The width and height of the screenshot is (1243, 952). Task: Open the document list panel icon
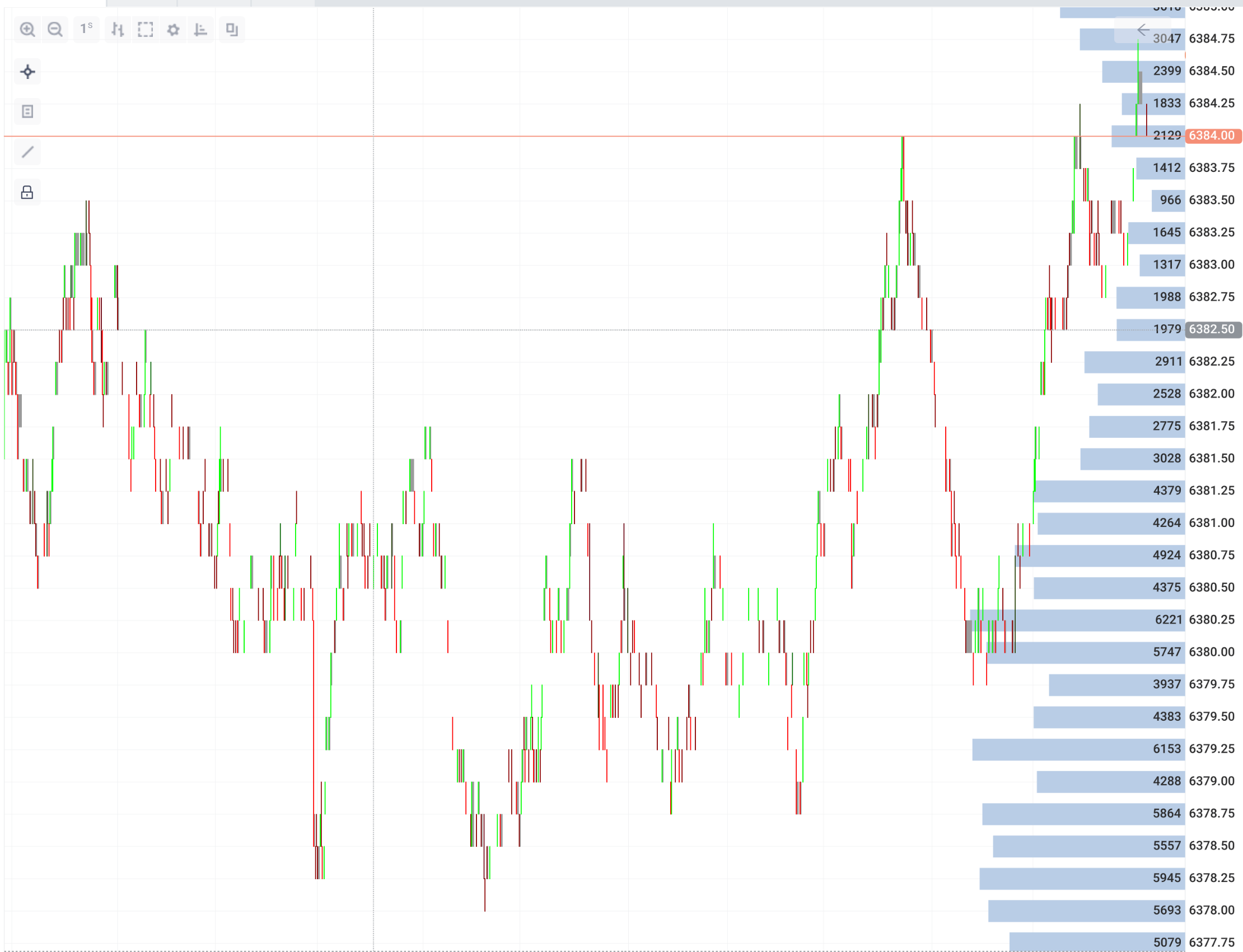pos(27,111)
